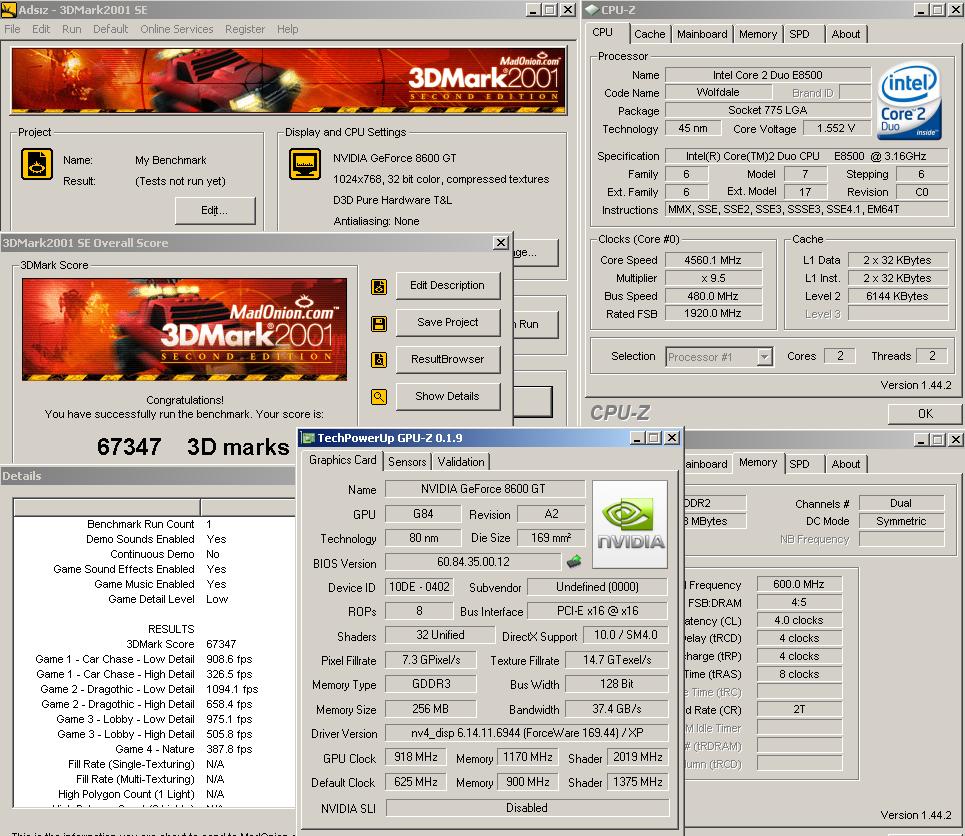The width and height of the screenshot is (965, 836).
Task: Click the ResultBrowser button
Action: click(447, 360)
